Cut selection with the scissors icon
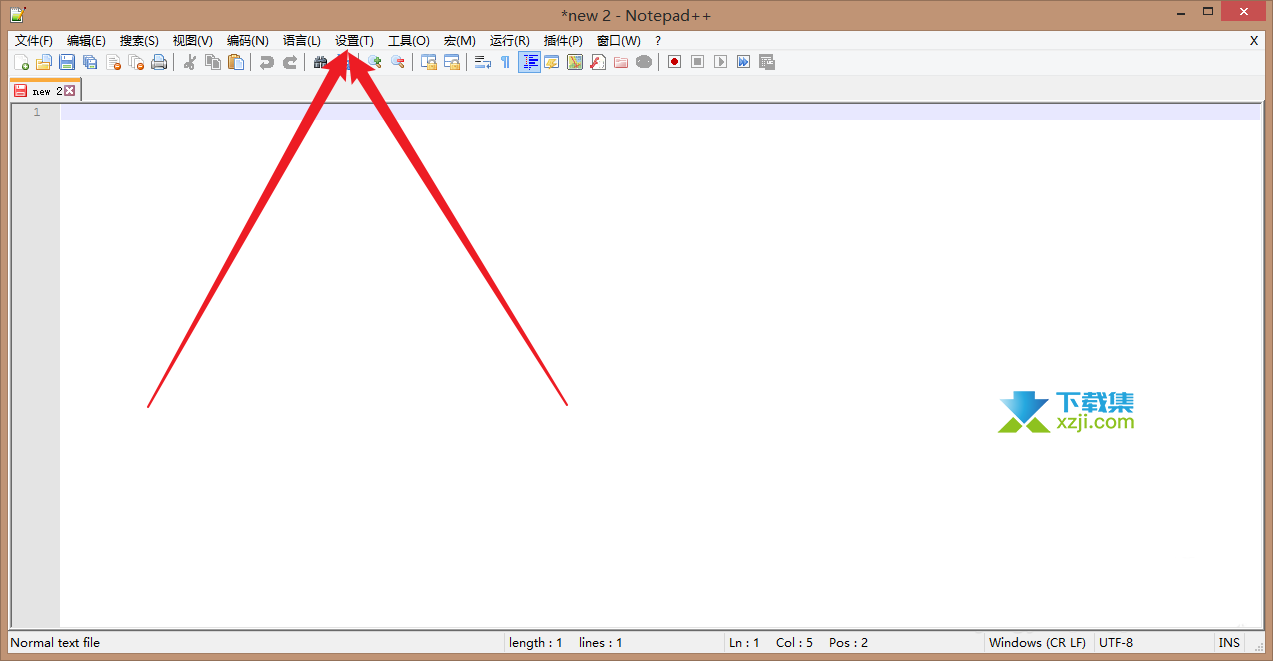Screen dimensions: 1273x661 click(x=189, y=62)
